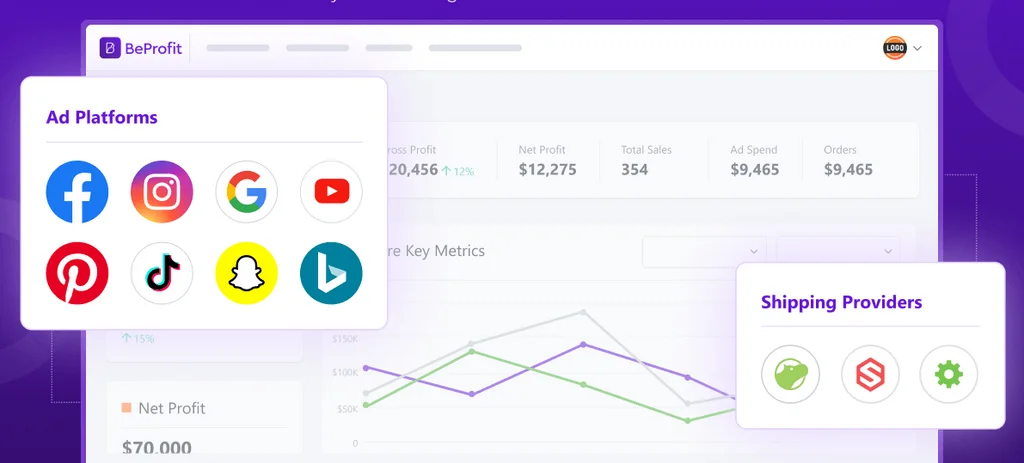
Task: Click the lowest point of the green line
Action: [688, 421]
